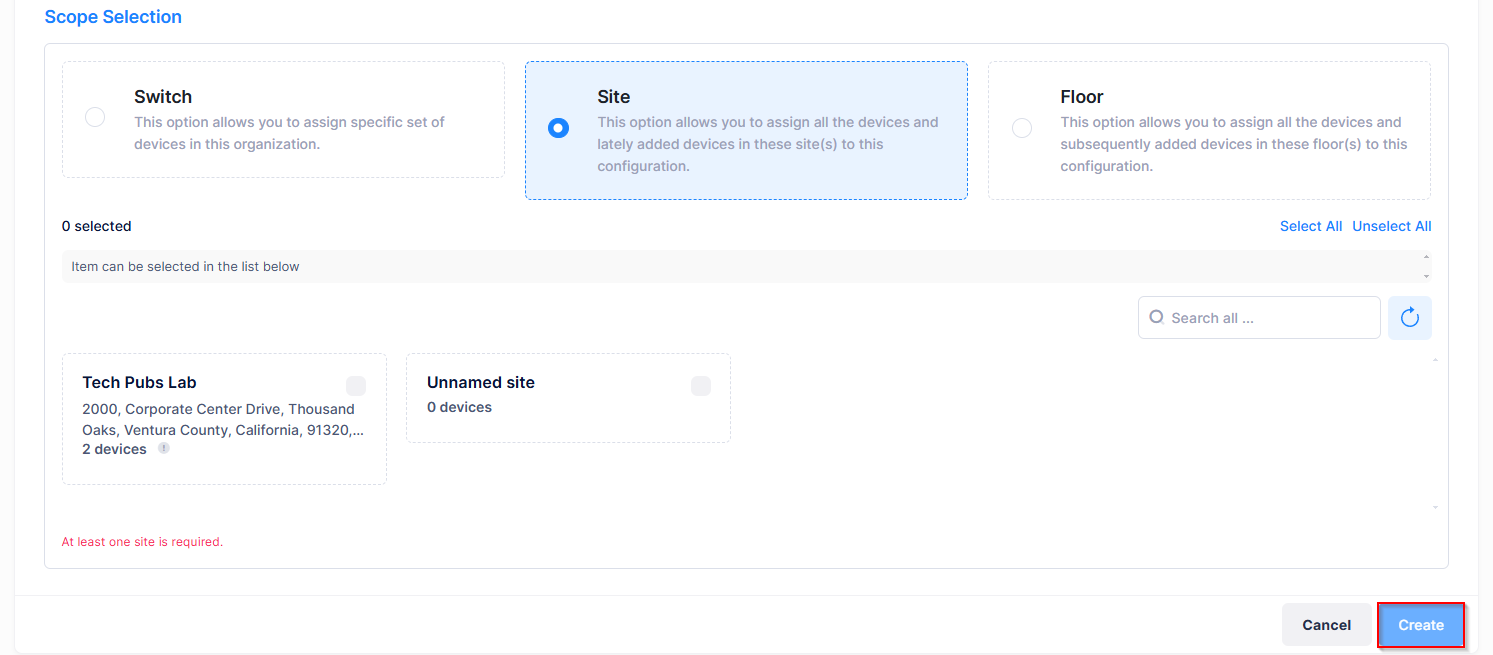The height and width of the screenshot is (655, 1493).
Task: Click the site list's scroll-down arrow
Action: coord(1434,508)
